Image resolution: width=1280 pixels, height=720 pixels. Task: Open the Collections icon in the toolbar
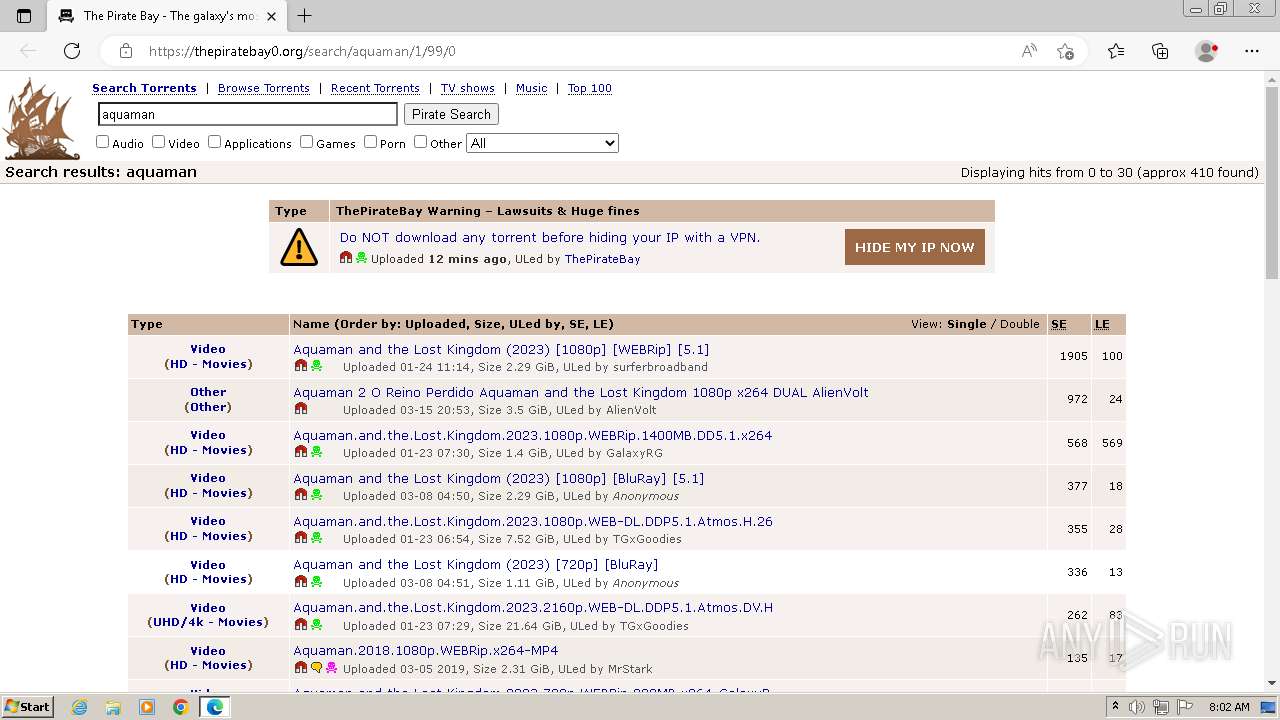pyautogui.click(x=1160, y=51)
